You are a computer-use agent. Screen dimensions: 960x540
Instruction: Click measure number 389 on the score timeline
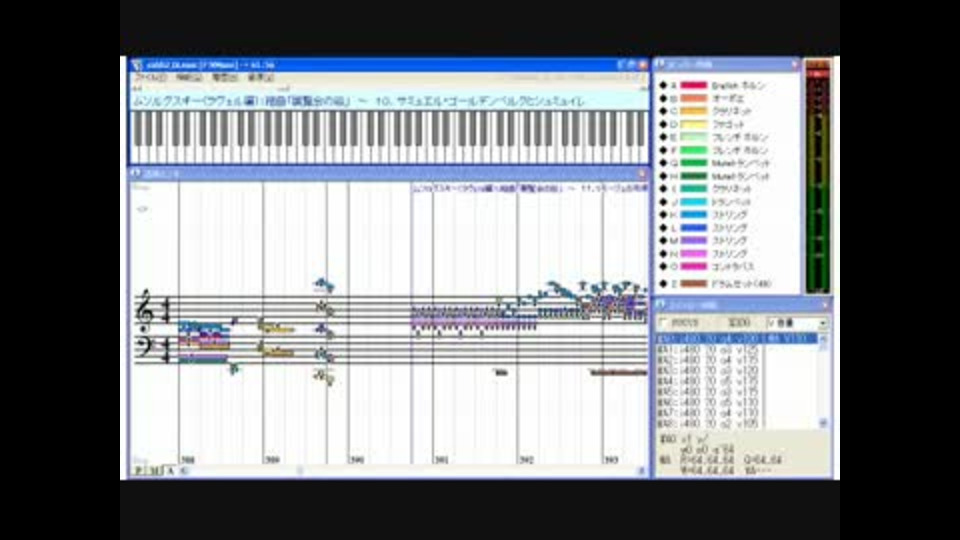click(x=272, y=459)
